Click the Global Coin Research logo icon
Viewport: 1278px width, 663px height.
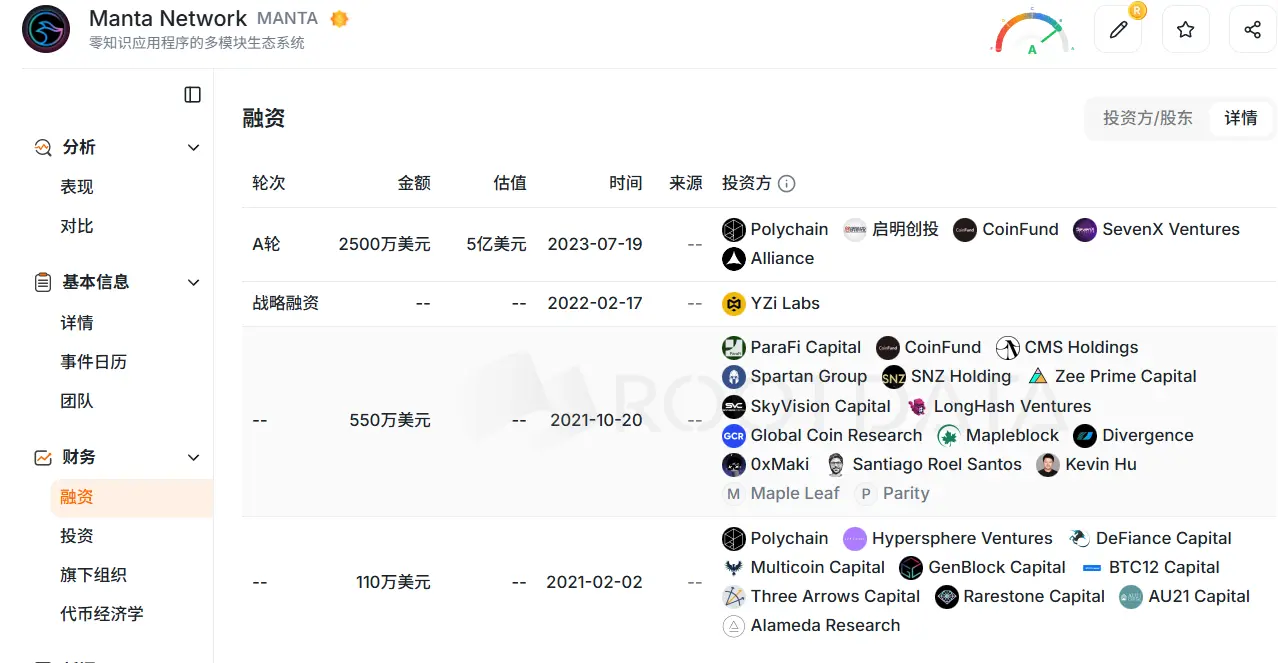point(734,435)
